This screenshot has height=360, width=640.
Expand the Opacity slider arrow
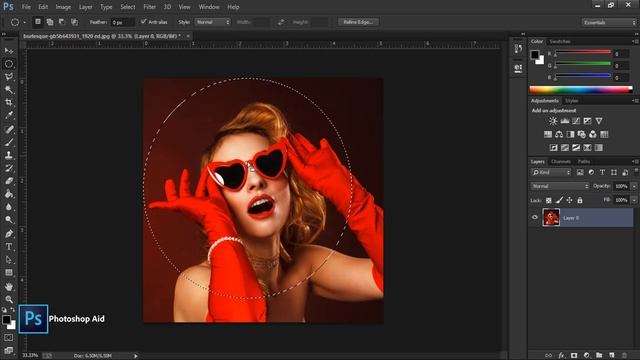[634, 186]
